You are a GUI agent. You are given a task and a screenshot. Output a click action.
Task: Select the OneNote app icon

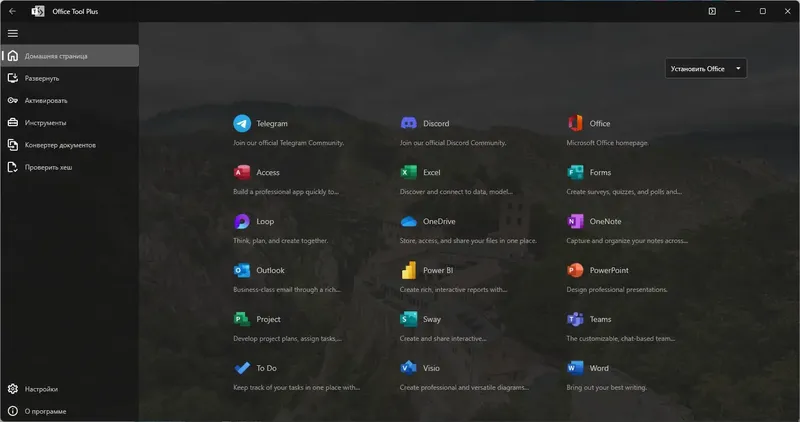point(576,221)
